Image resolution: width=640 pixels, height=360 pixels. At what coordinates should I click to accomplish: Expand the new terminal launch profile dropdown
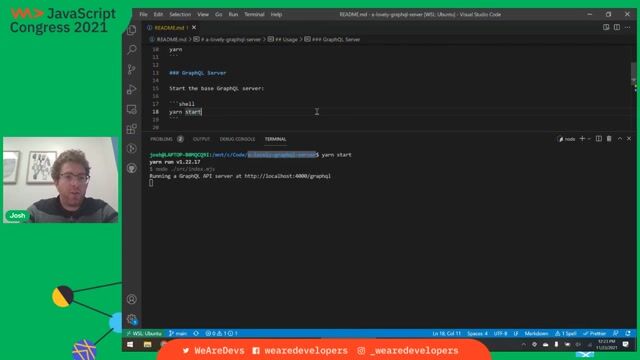click(589, 139)
